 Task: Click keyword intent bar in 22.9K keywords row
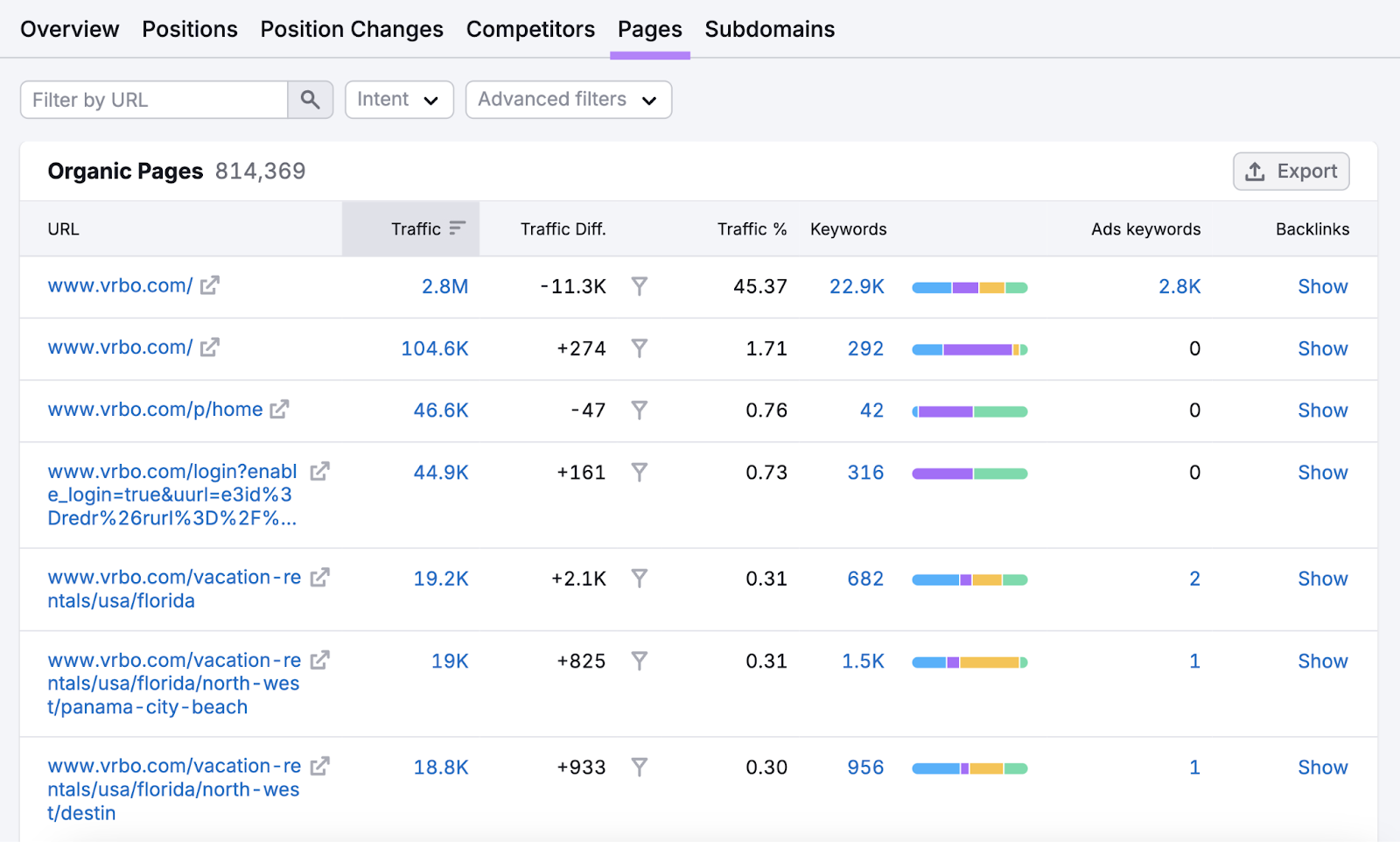click(969, 288)
